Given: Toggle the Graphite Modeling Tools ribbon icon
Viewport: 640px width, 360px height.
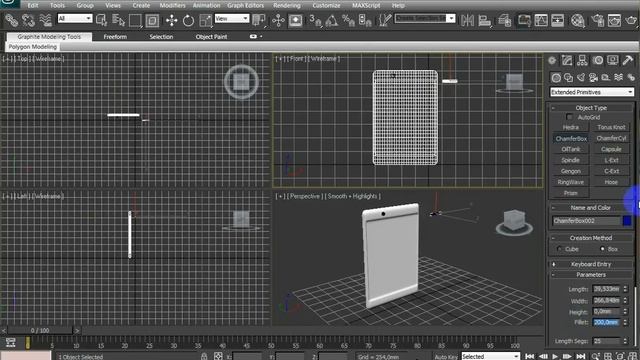Looking at the screenshot, I should [524, 20].
